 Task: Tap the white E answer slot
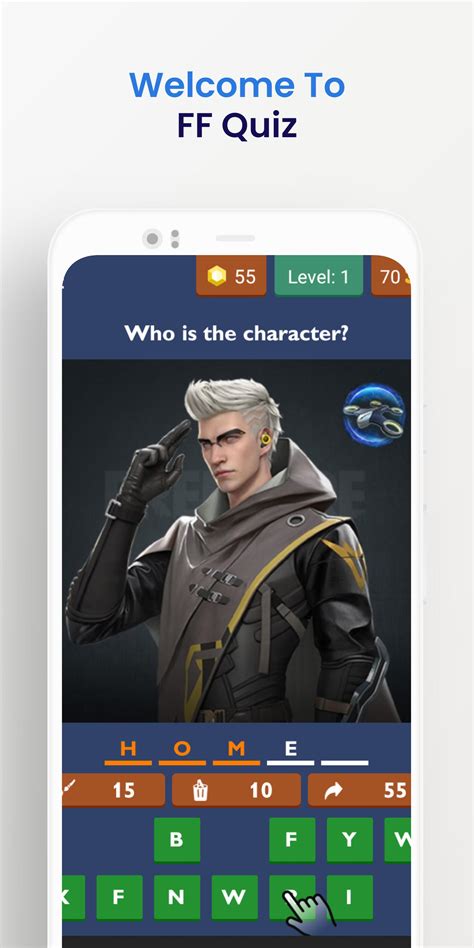(291, 751)
